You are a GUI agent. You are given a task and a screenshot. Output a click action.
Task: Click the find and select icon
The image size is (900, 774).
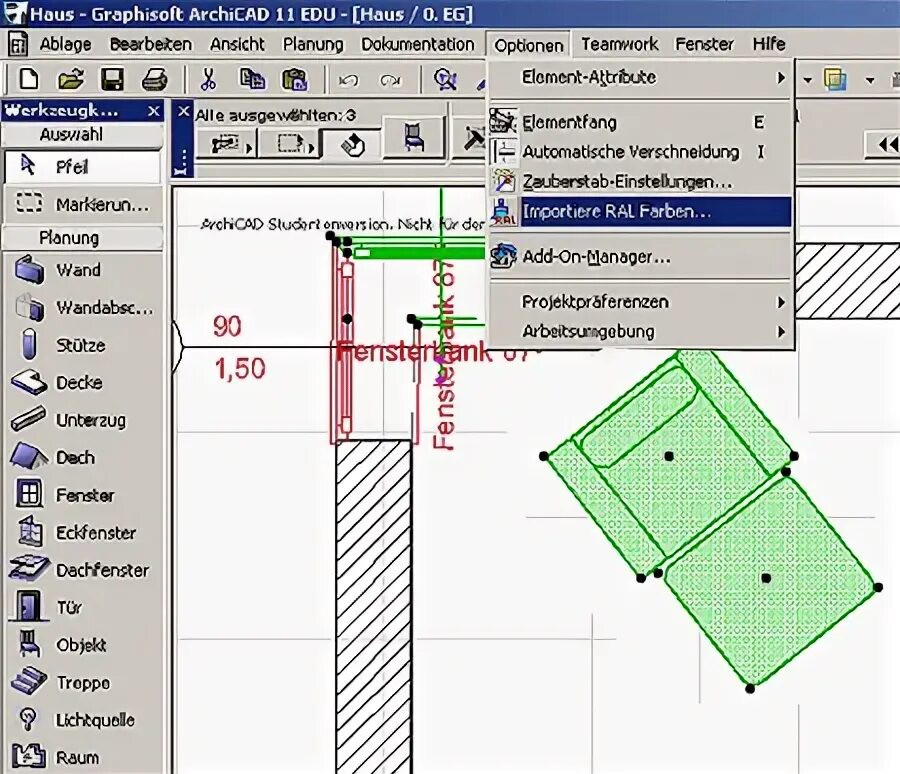click(x=445, y=80)
